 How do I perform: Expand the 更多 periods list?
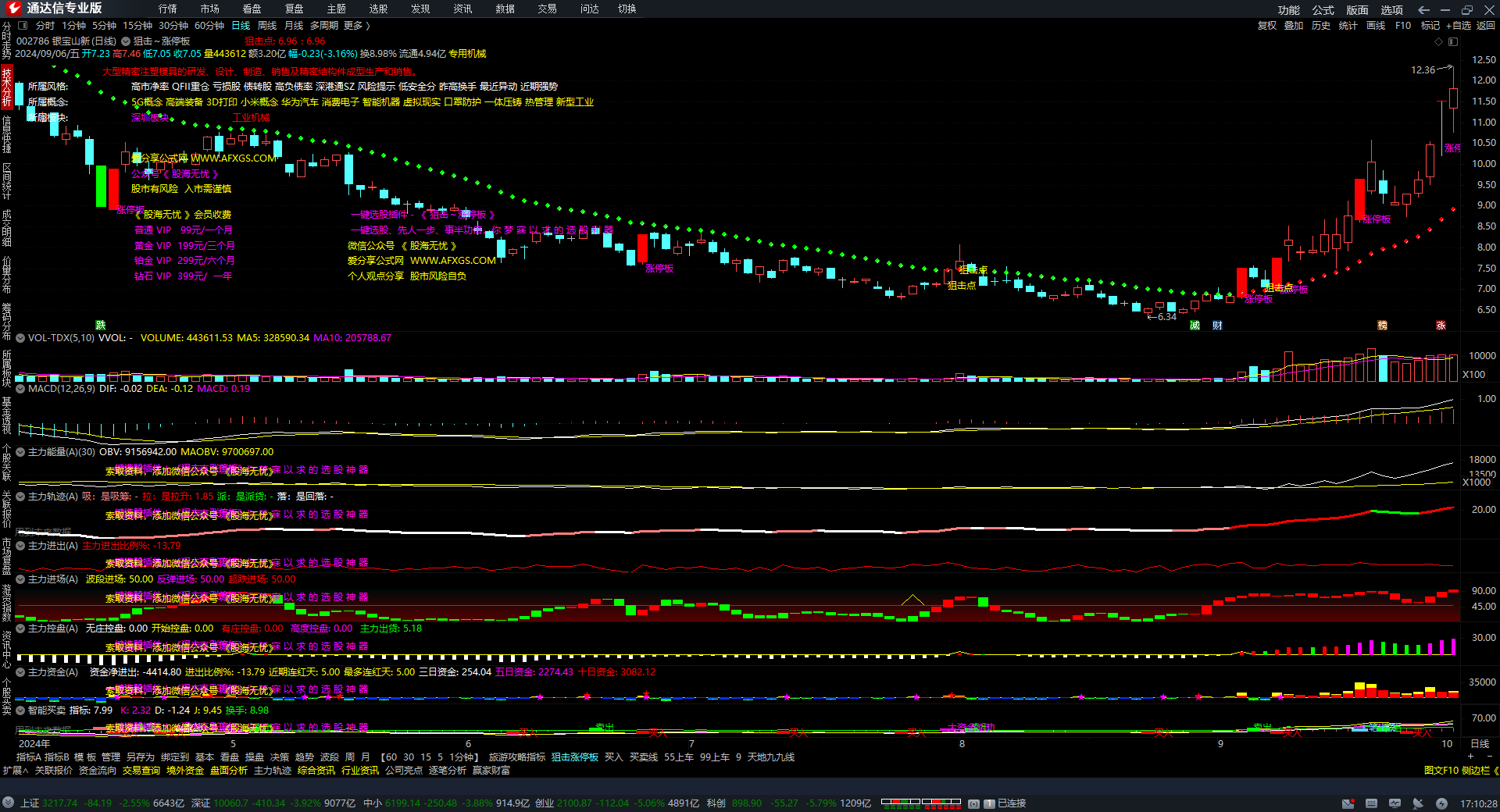pos(357,26)
